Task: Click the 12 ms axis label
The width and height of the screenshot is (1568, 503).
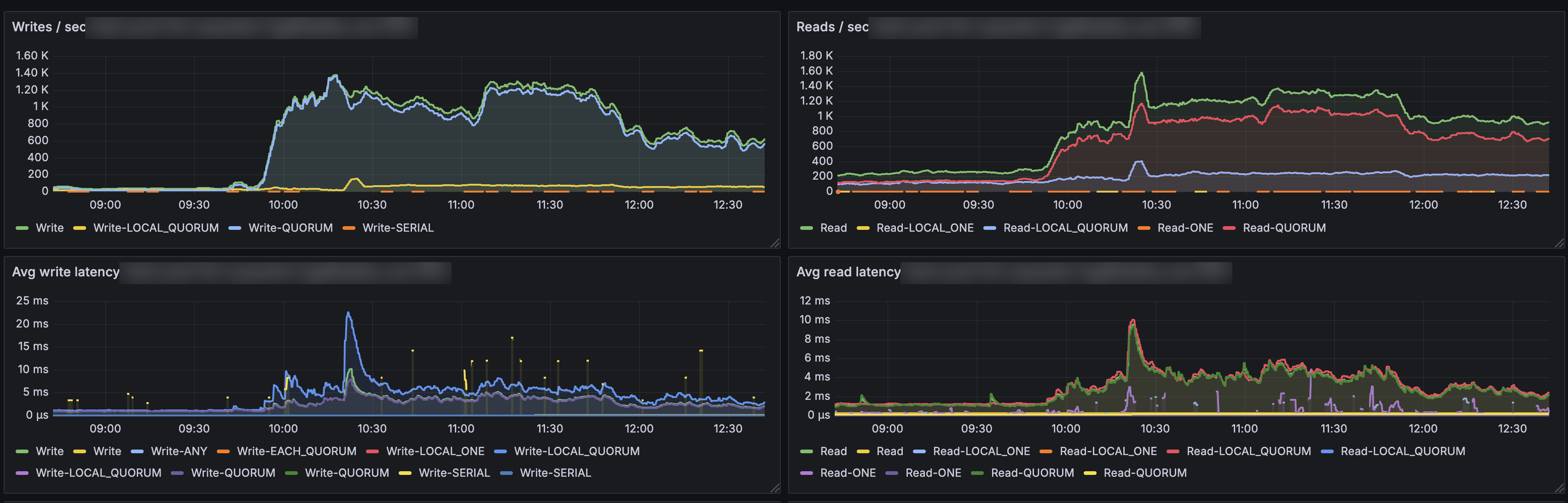Action: pyautogui.click(x=814, y=300)
